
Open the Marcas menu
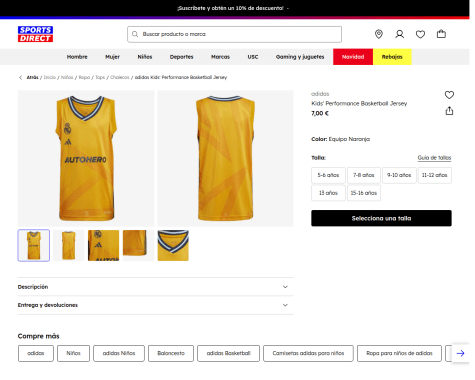pos(220,57)
